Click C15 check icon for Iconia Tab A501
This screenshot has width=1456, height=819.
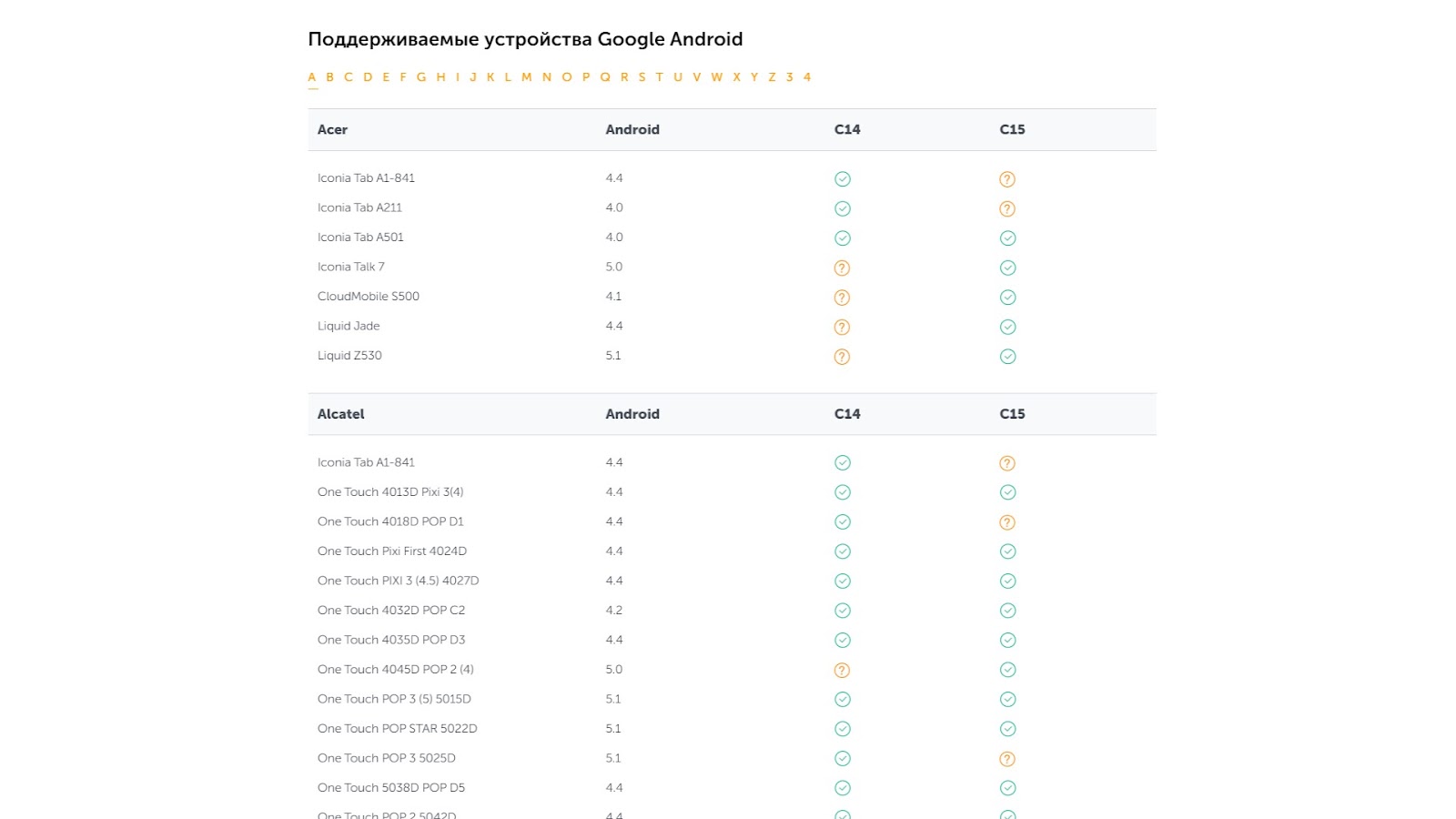coord(1007,238)
